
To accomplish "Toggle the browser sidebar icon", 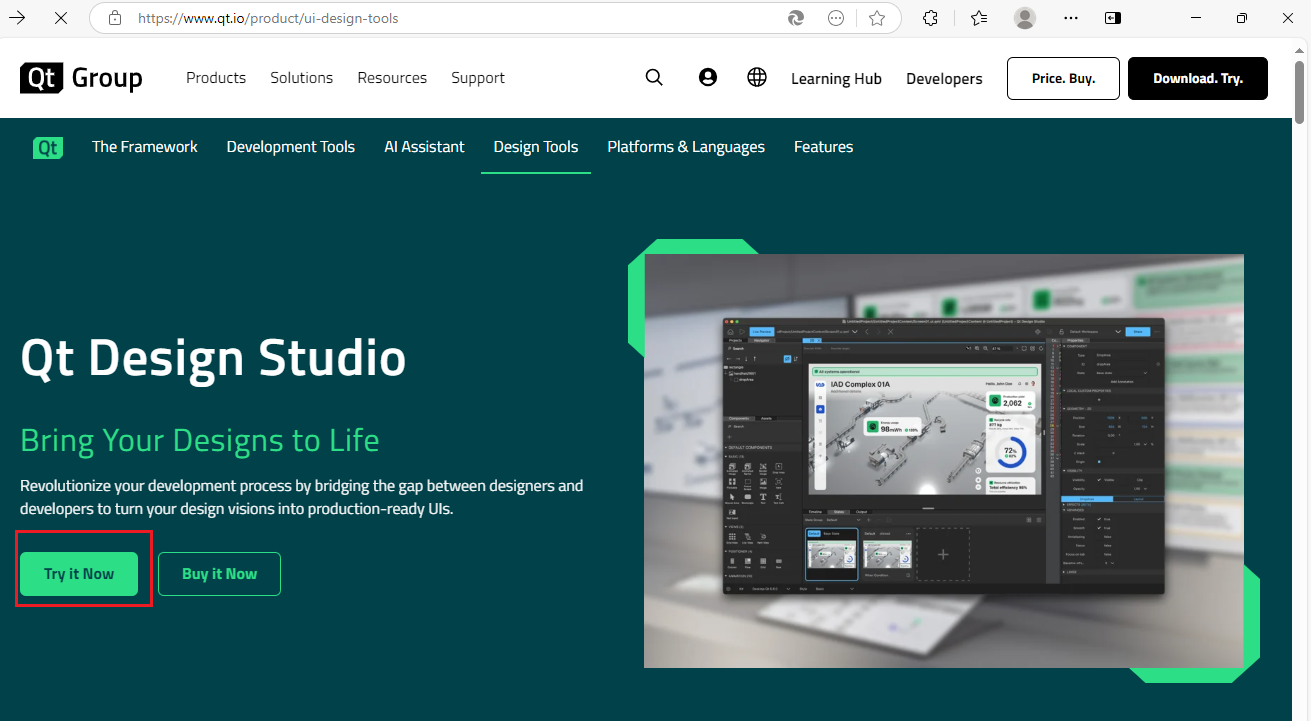I will [1113, 18].
